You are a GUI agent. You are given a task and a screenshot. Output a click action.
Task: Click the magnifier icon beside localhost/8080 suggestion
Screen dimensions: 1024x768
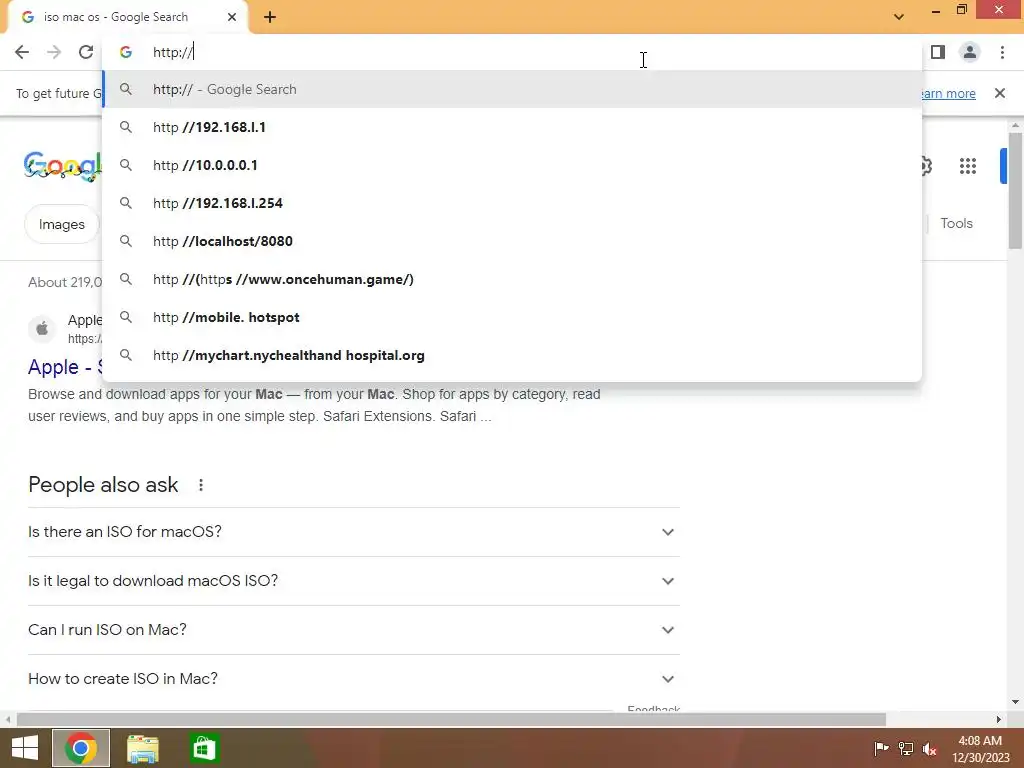point(126,241)
